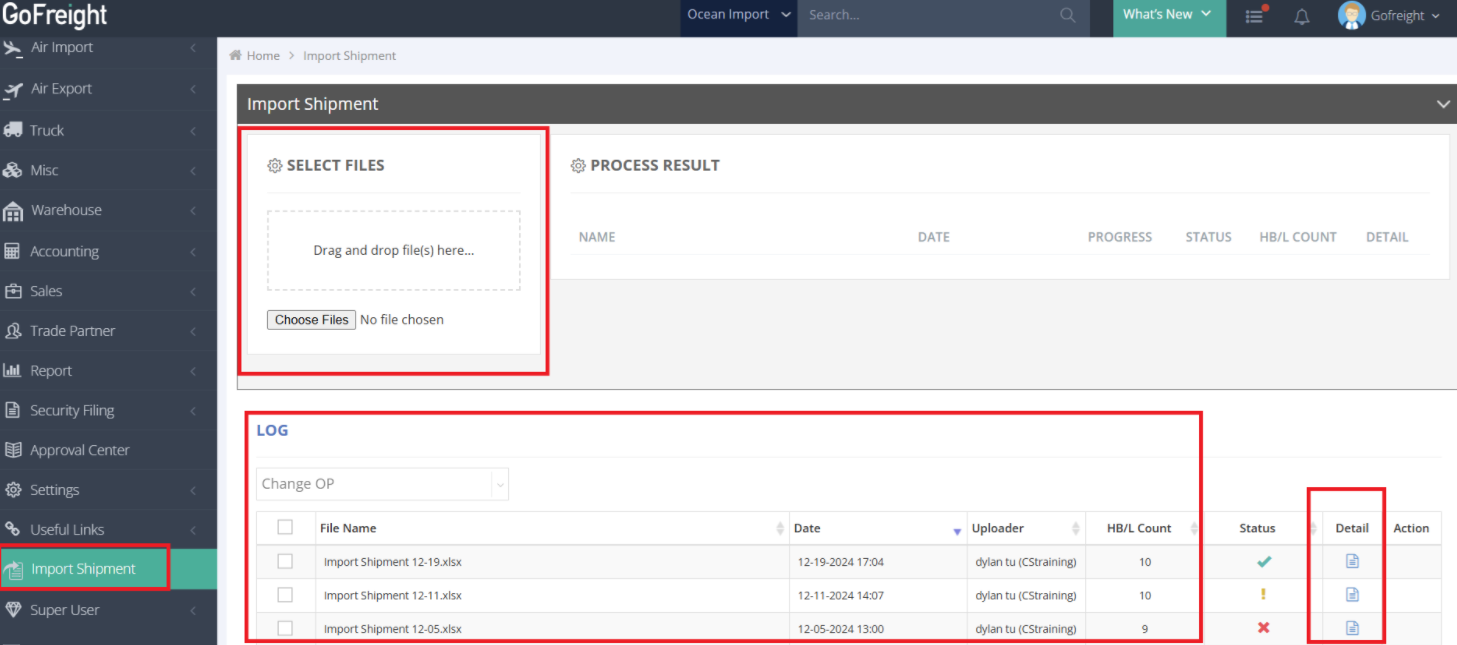View detail icon for Import Shipment 12-19.xlsx
The image size is (1457, 645).
[x=1350, y=561]
